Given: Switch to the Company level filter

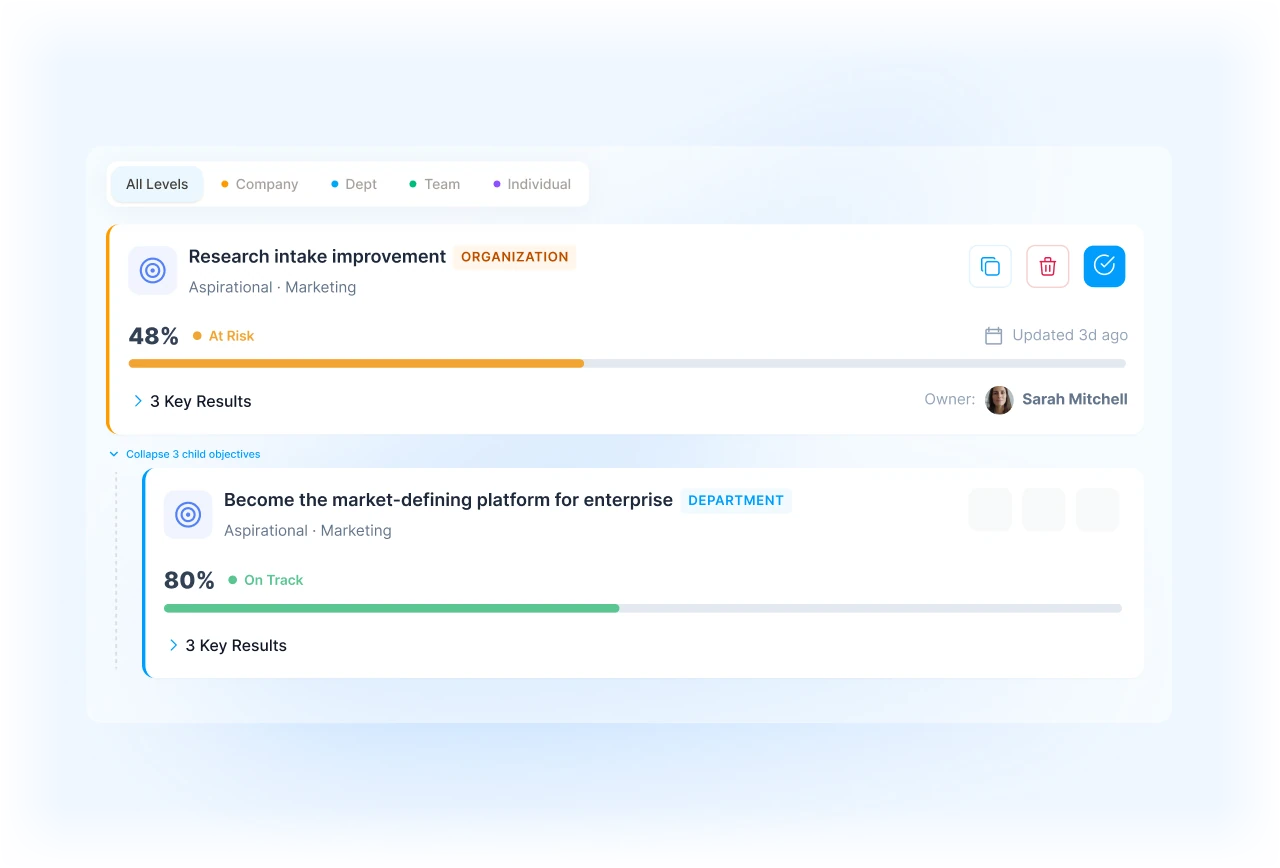Looking at the screenshot, I should coord(260,184).
